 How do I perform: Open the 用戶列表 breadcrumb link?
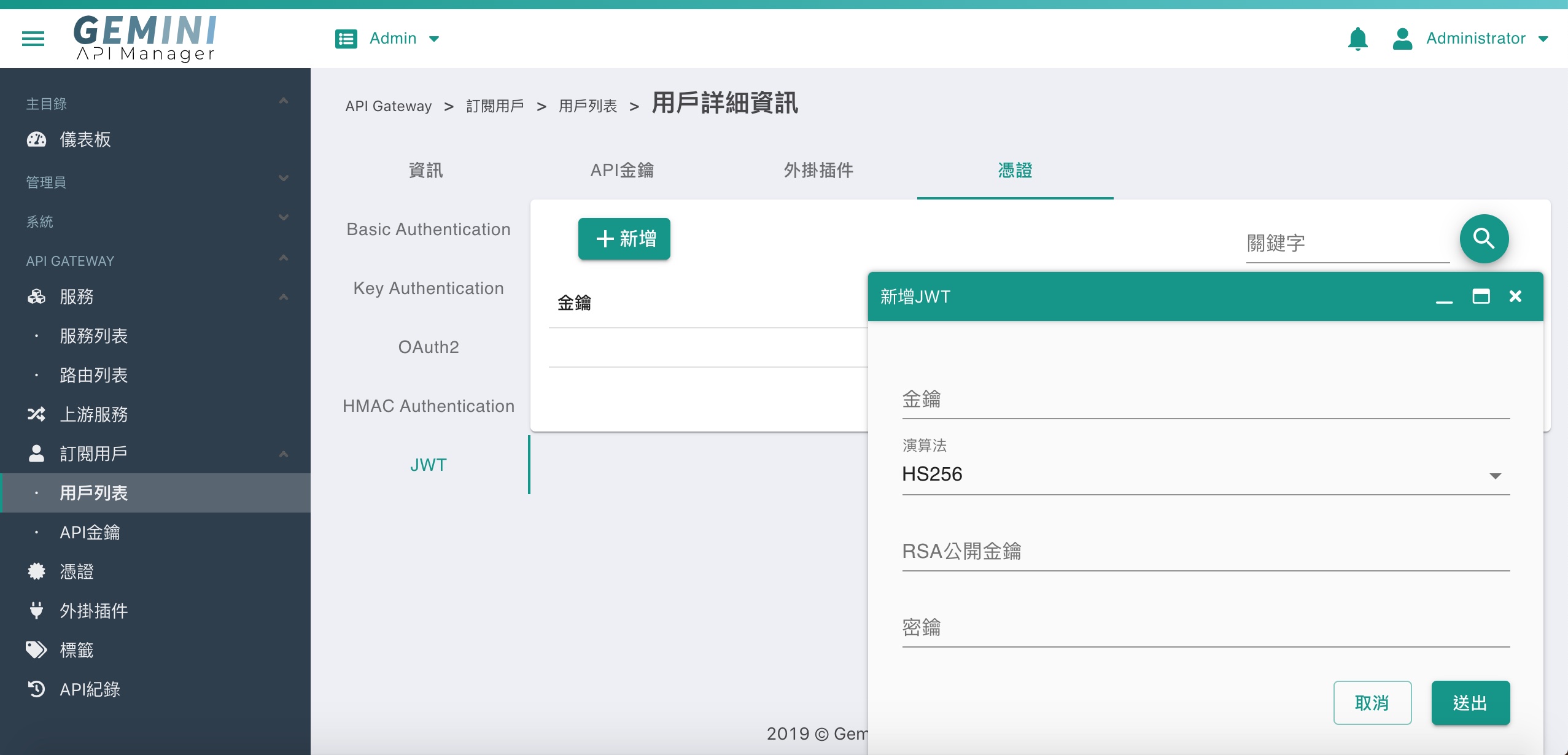tap(588, 106)
